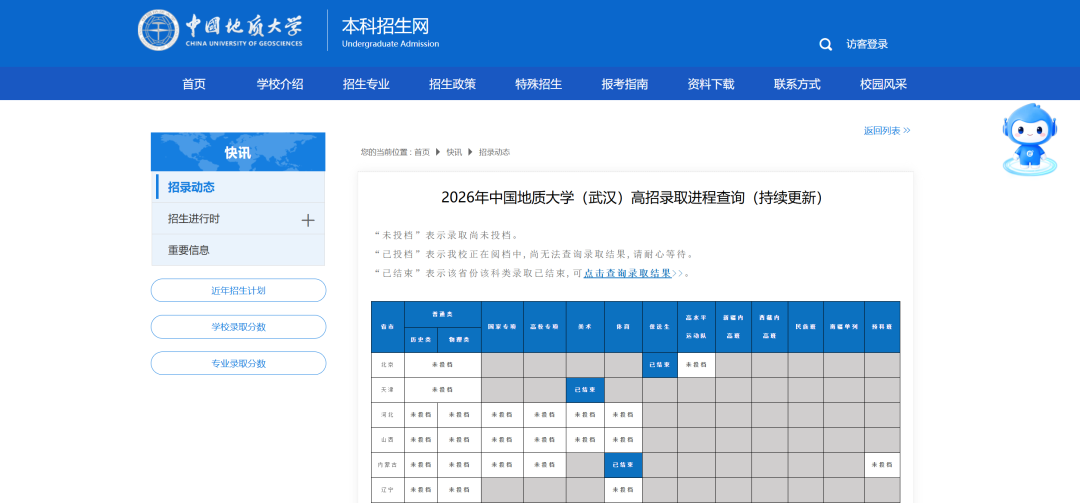The width and height of the screenshot is (1080, 503).
Task: Click 历史类 table subheader cell
Action: pyautogui.click(x=421, y=340)
